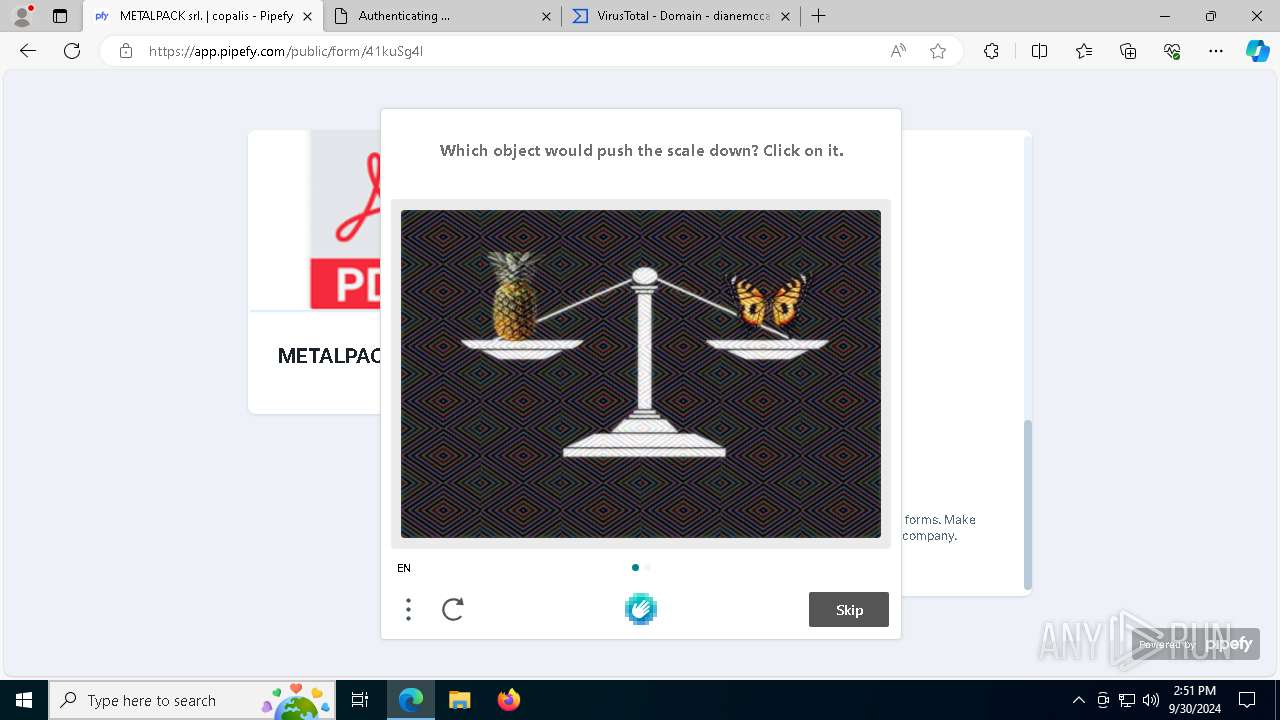This screenshot has width=1280, height=720.
Task: View site information lock icon
Action: tap(126, 51)
